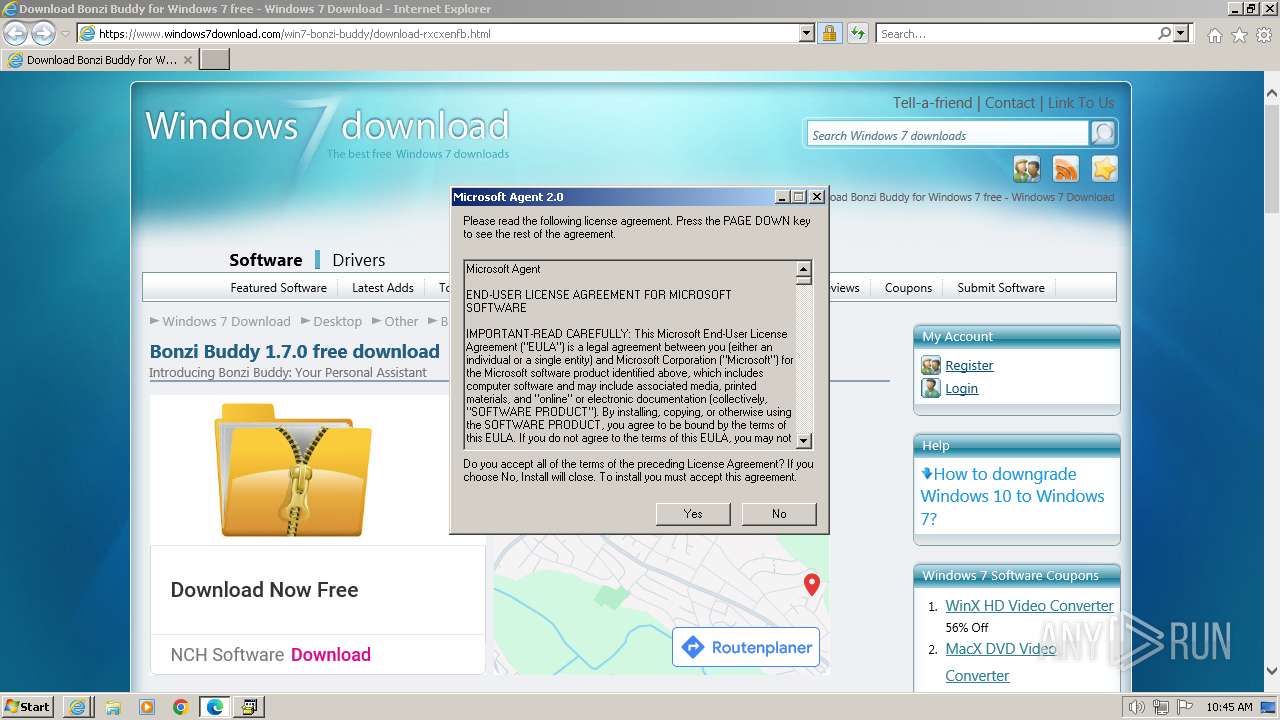Click the users community icon in site header

[1027, 169]
